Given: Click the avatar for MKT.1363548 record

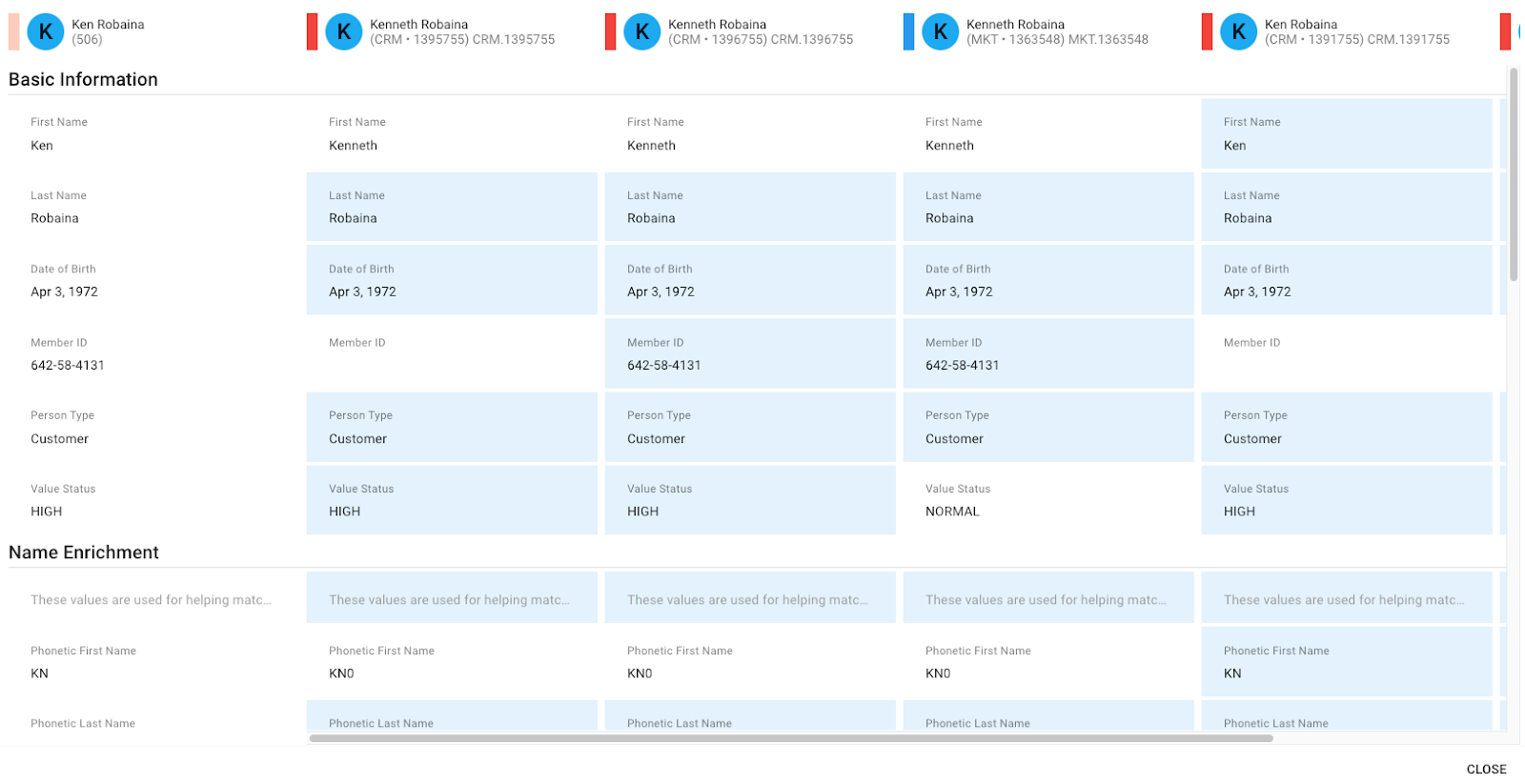Looking at the screenshot, I should [941, 31].
